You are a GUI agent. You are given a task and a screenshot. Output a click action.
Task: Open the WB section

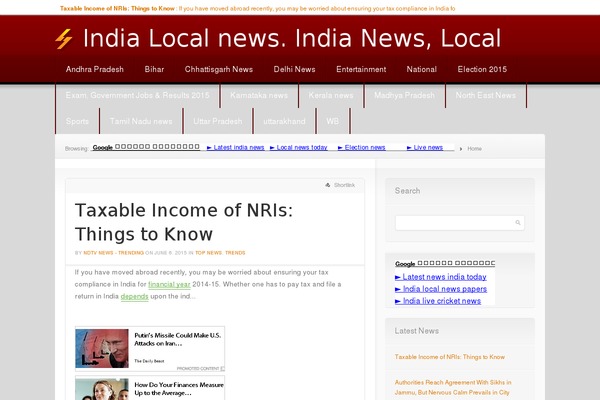click(332, 121)
